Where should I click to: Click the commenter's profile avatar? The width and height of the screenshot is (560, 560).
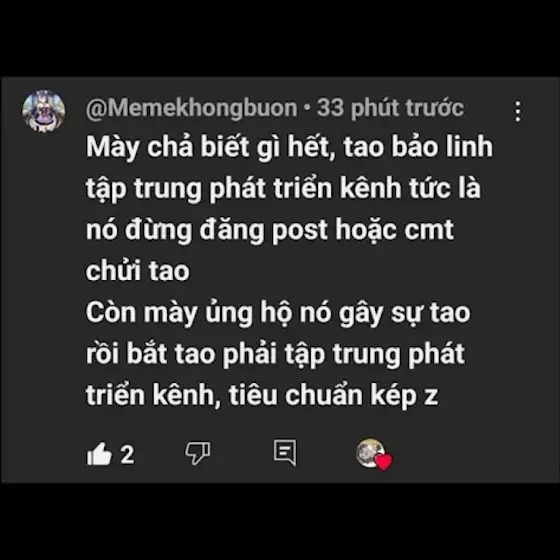44,111
